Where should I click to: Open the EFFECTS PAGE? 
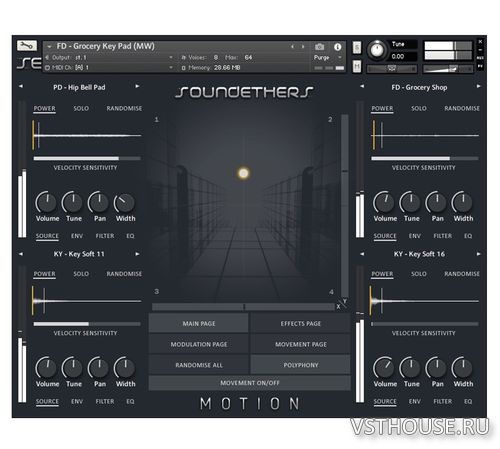point(300,324)
